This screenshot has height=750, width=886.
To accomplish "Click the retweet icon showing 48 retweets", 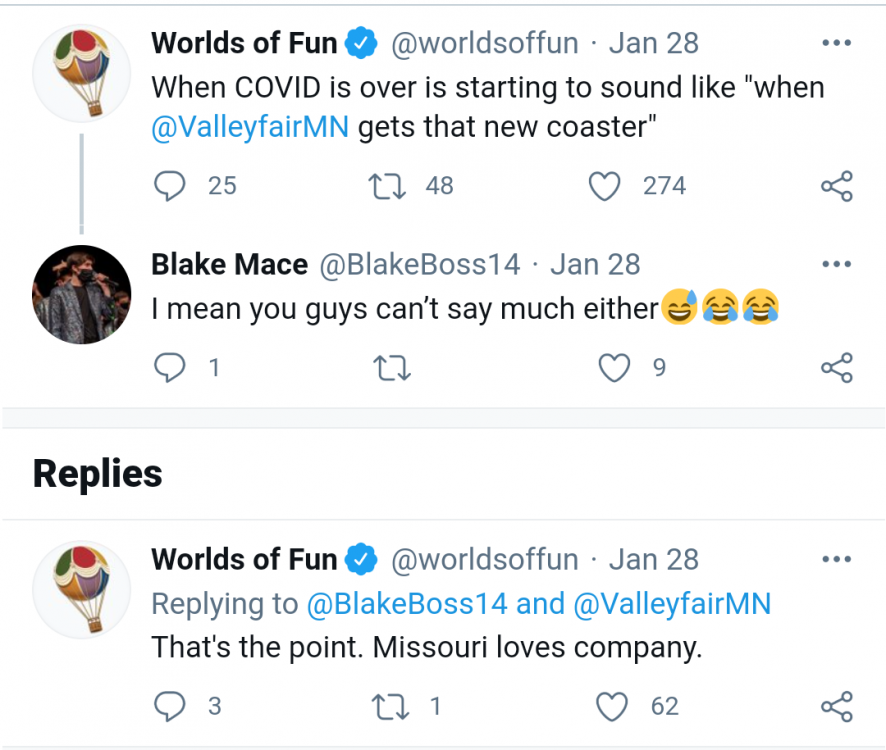I will (x=387, y=186).
